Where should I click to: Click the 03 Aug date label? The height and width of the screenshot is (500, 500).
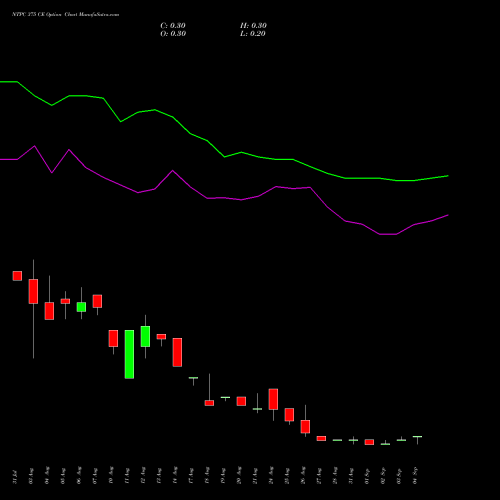(31, 476)
